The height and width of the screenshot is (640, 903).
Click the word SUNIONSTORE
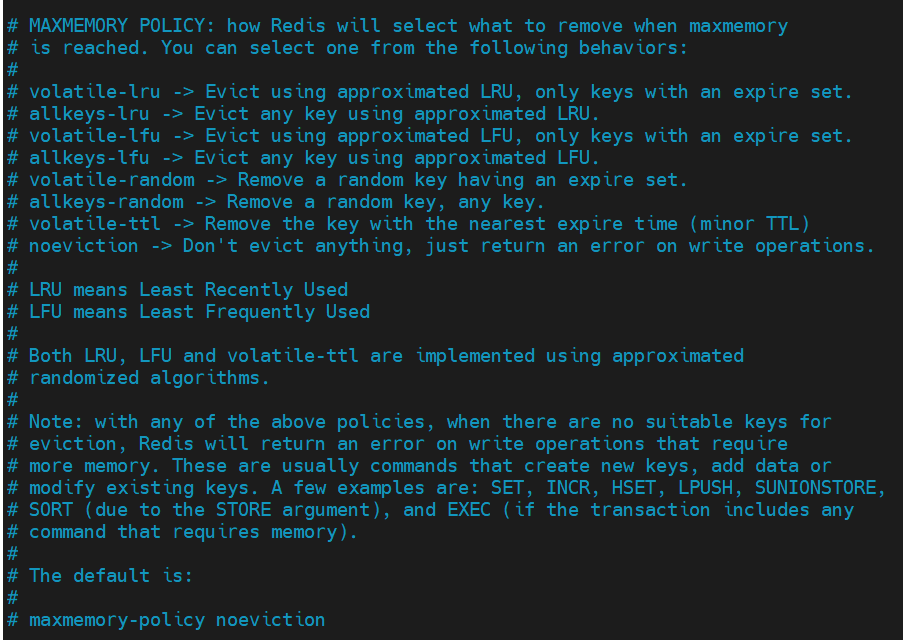(x=815, y=488)
